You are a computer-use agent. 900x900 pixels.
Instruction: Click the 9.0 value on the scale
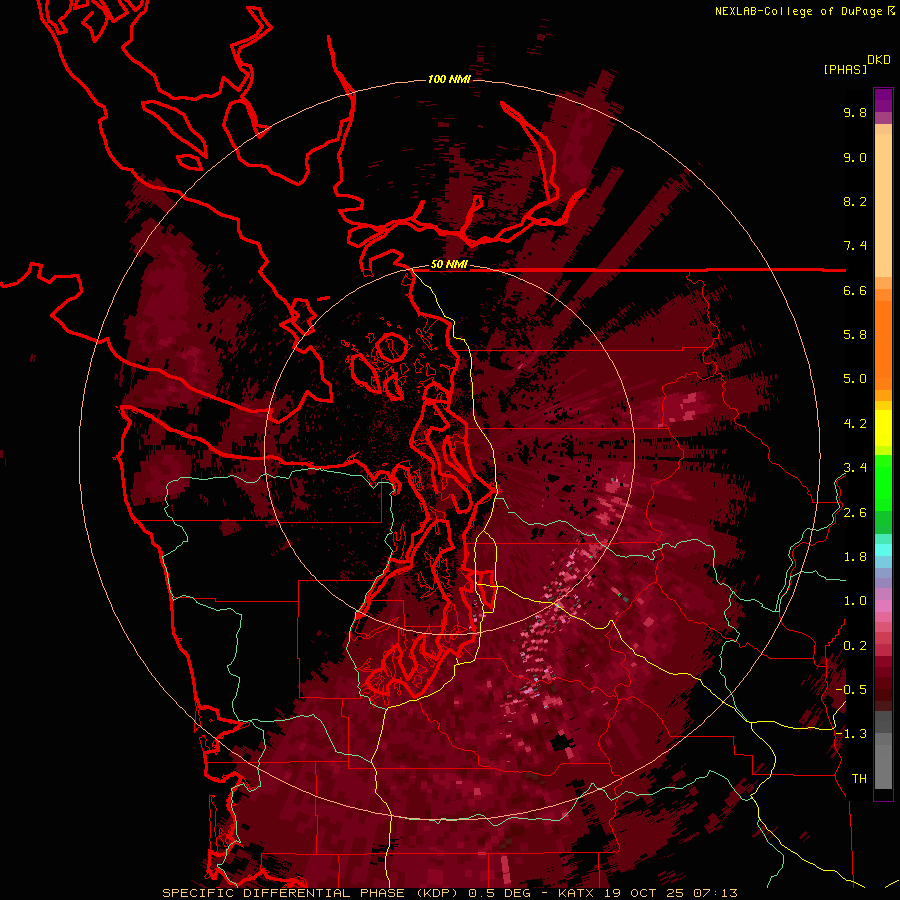coord(855,157)
